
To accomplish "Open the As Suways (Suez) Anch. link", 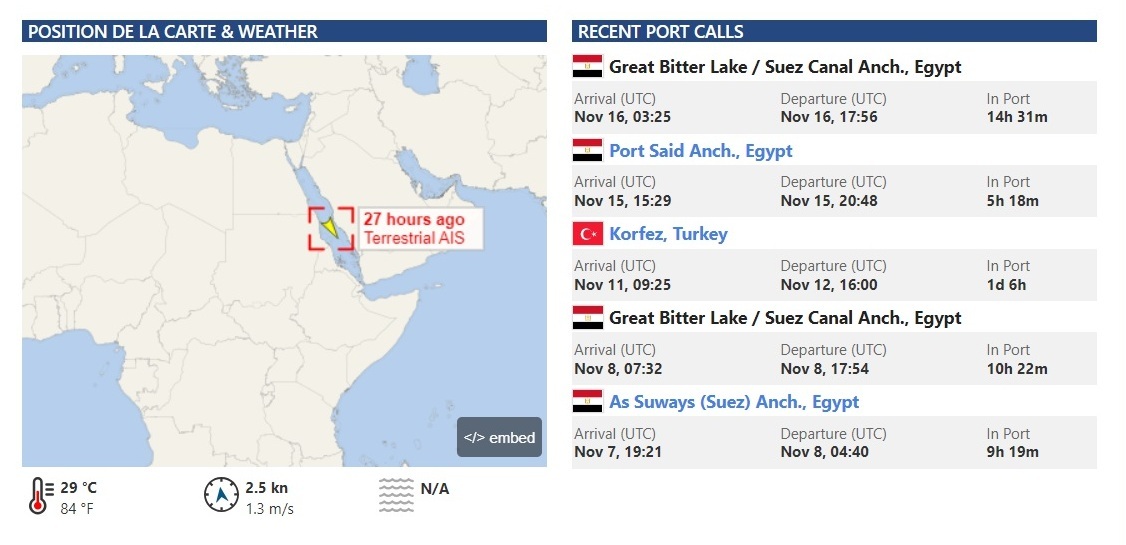I will (734, 402).
